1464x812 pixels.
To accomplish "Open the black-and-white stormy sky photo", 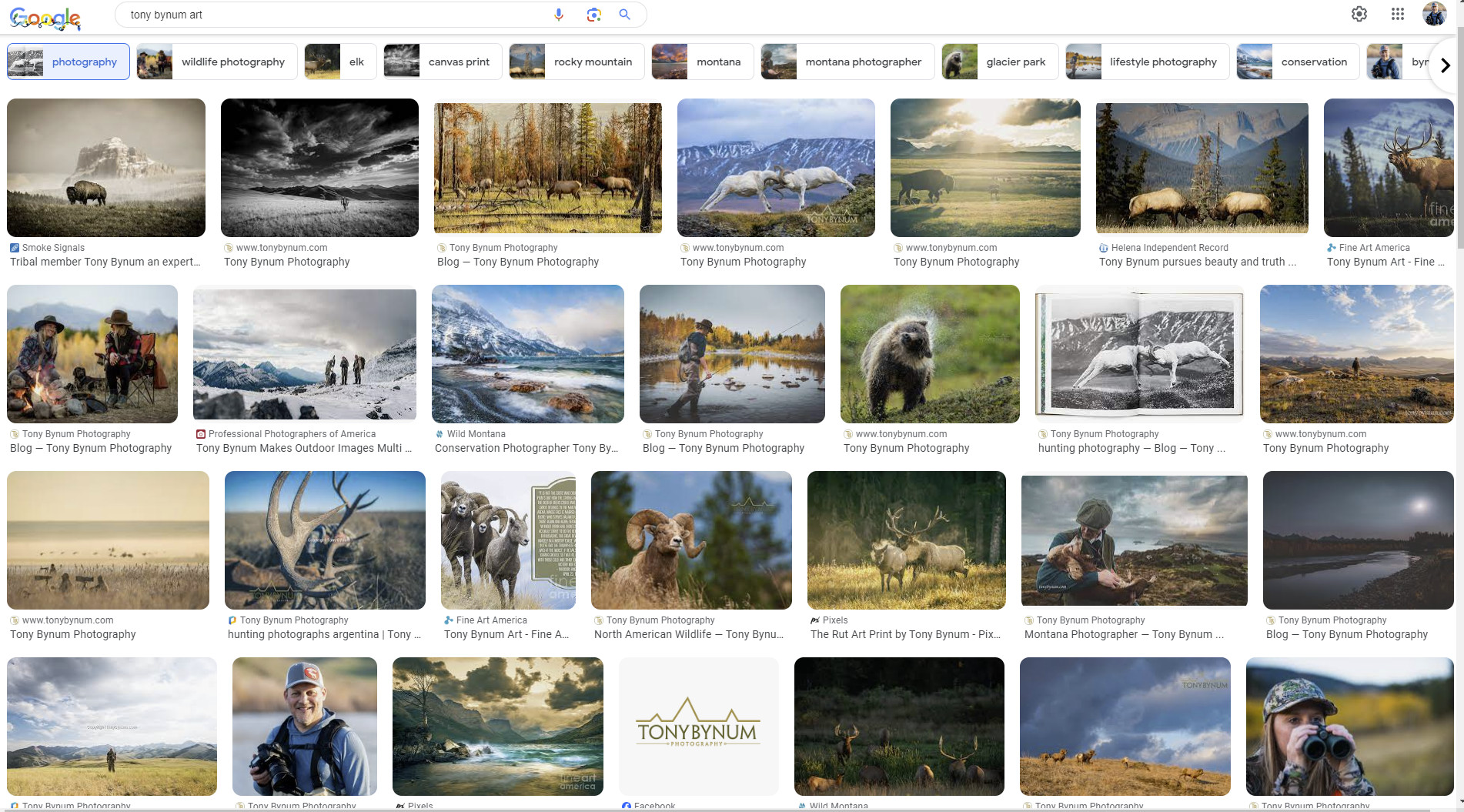I will pyautogui.click(x=319, y=168).
